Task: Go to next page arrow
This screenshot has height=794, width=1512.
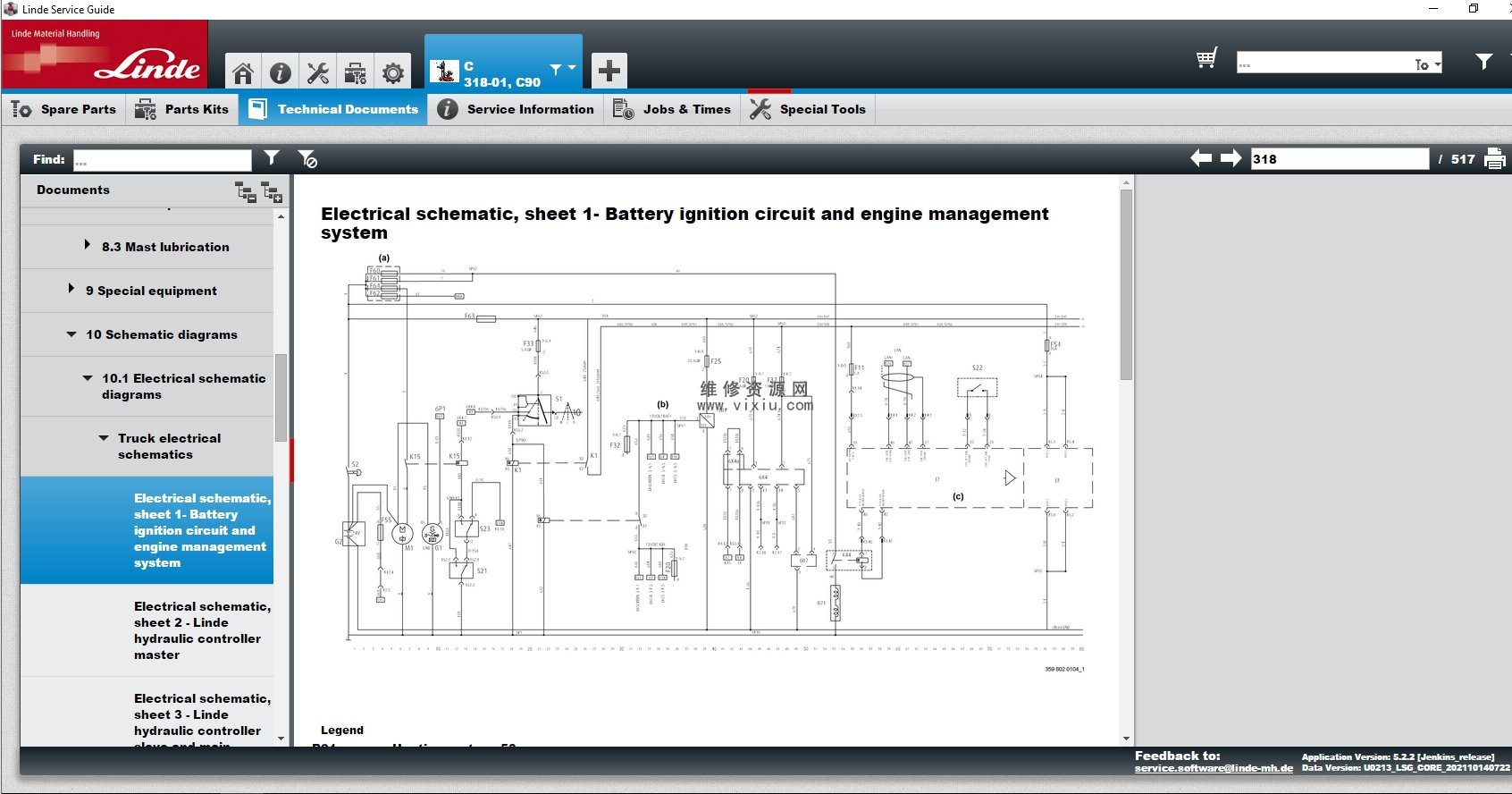Action: click(x=1231, y=158)
